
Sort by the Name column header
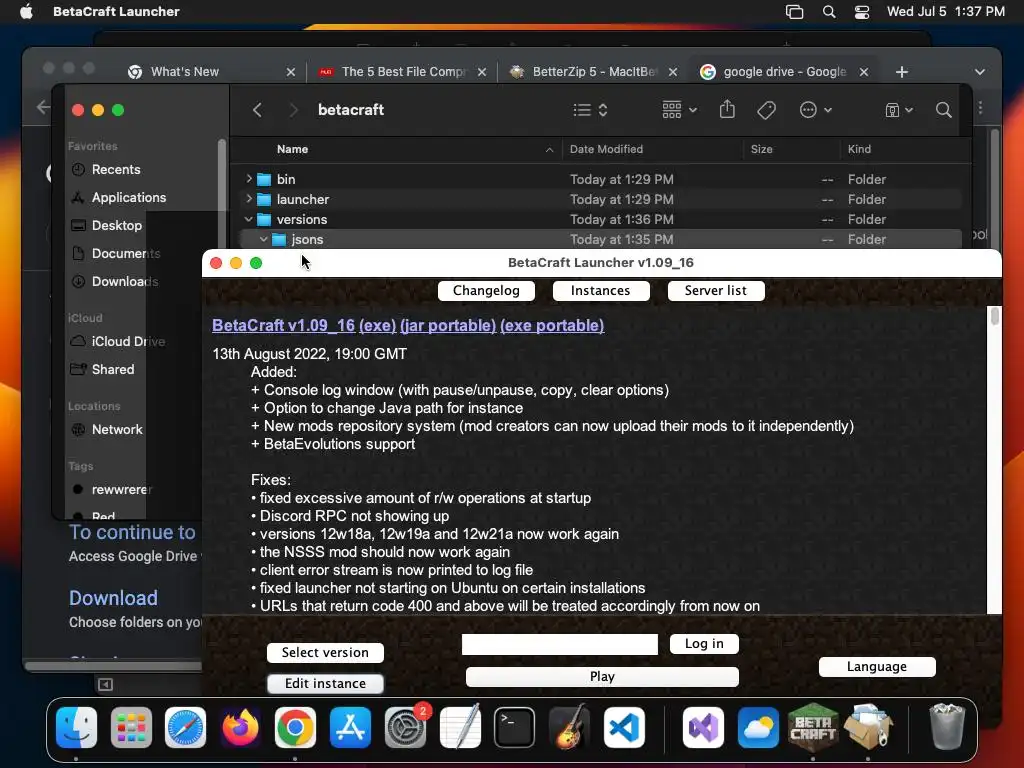[x=292, y=150]
